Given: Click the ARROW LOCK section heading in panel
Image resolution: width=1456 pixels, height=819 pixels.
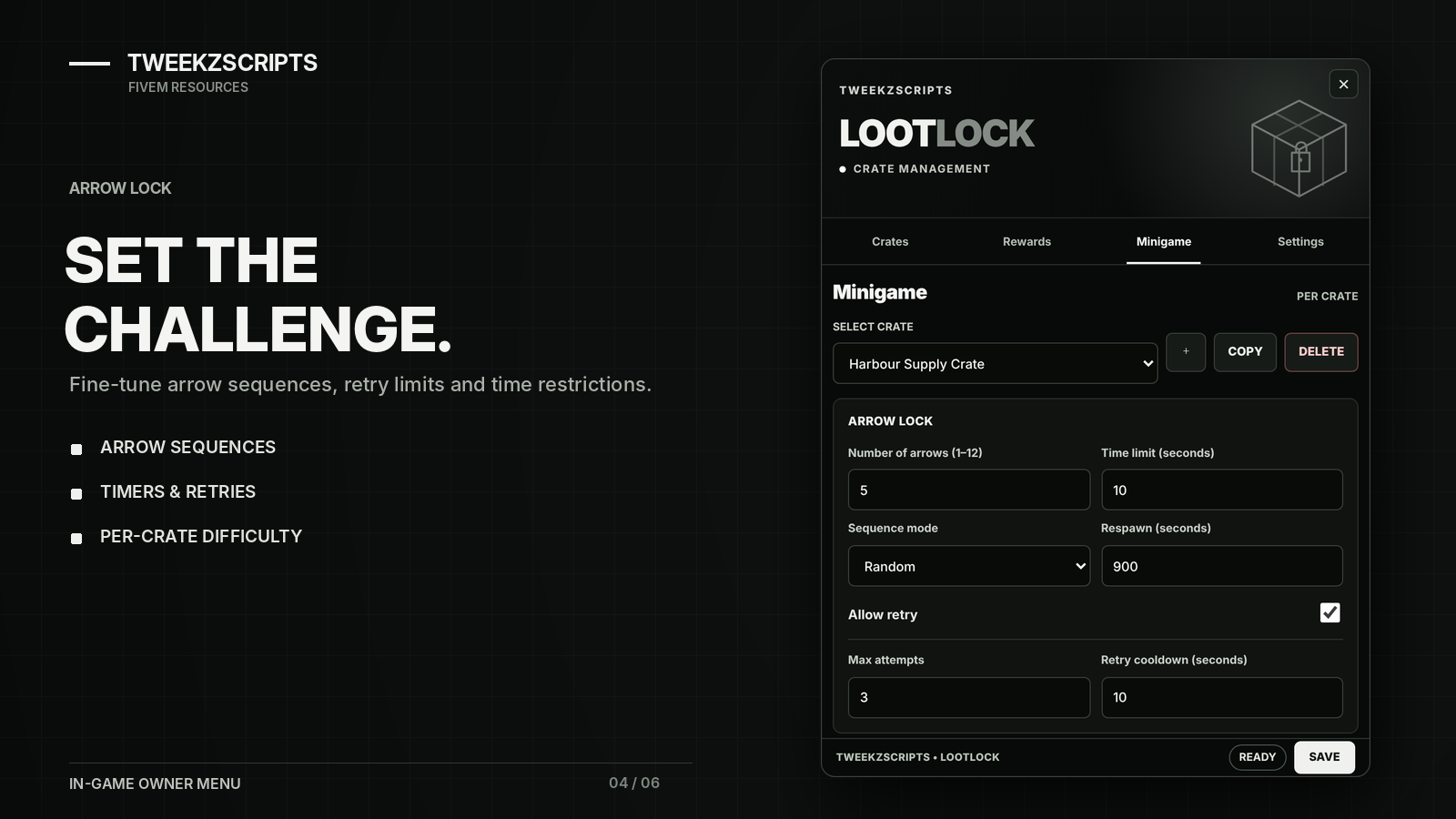Looking at the screenshot, I should [890, 421].
